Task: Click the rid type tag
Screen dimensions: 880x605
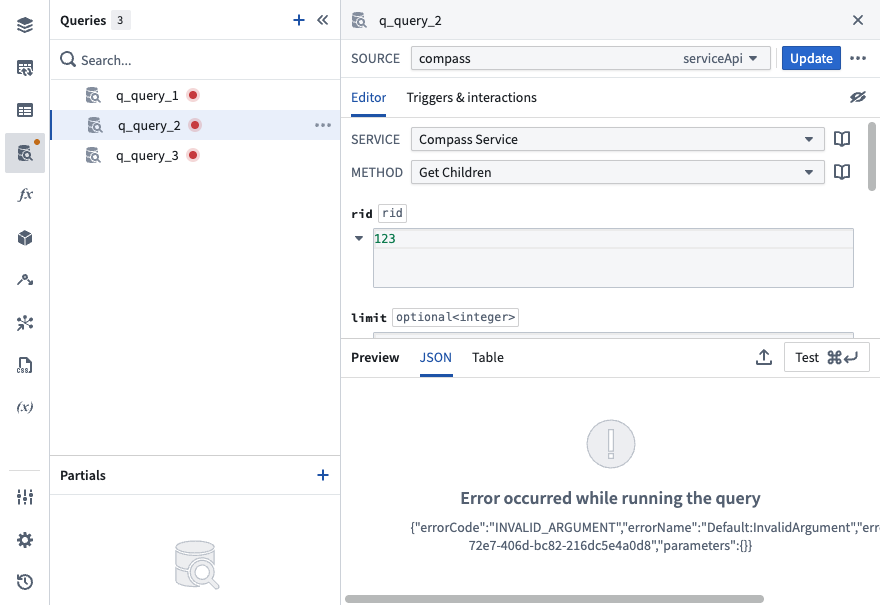Action: [392, 213]
